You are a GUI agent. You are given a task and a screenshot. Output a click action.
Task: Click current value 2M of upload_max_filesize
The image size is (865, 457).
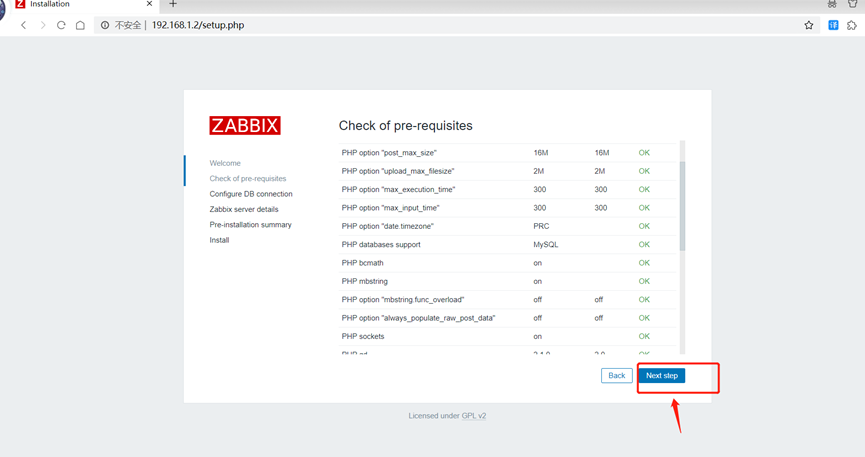coord(538,171)
